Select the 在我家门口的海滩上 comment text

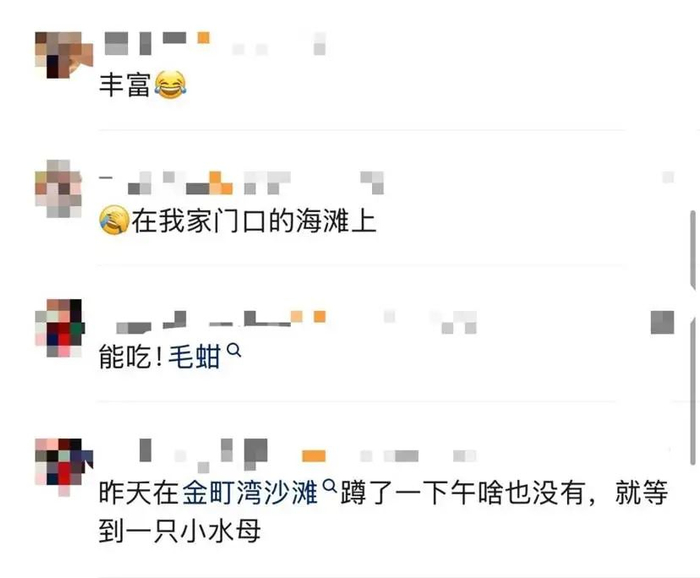point(254,221)
